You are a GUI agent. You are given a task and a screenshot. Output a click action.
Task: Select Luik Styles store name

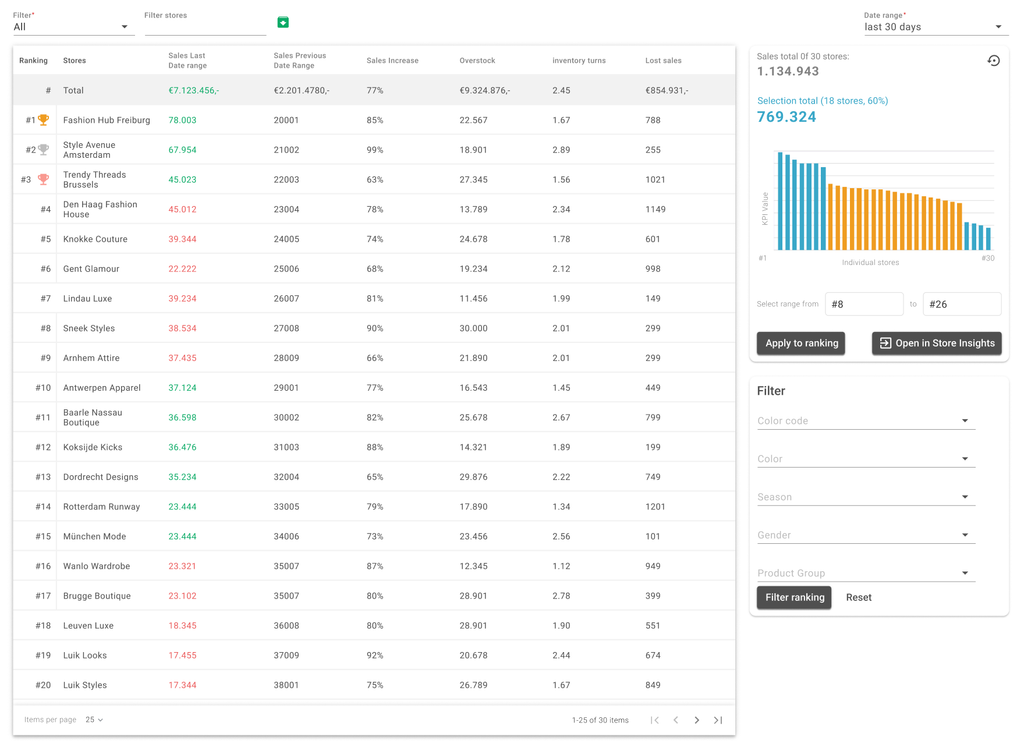(x=84, y=685)
